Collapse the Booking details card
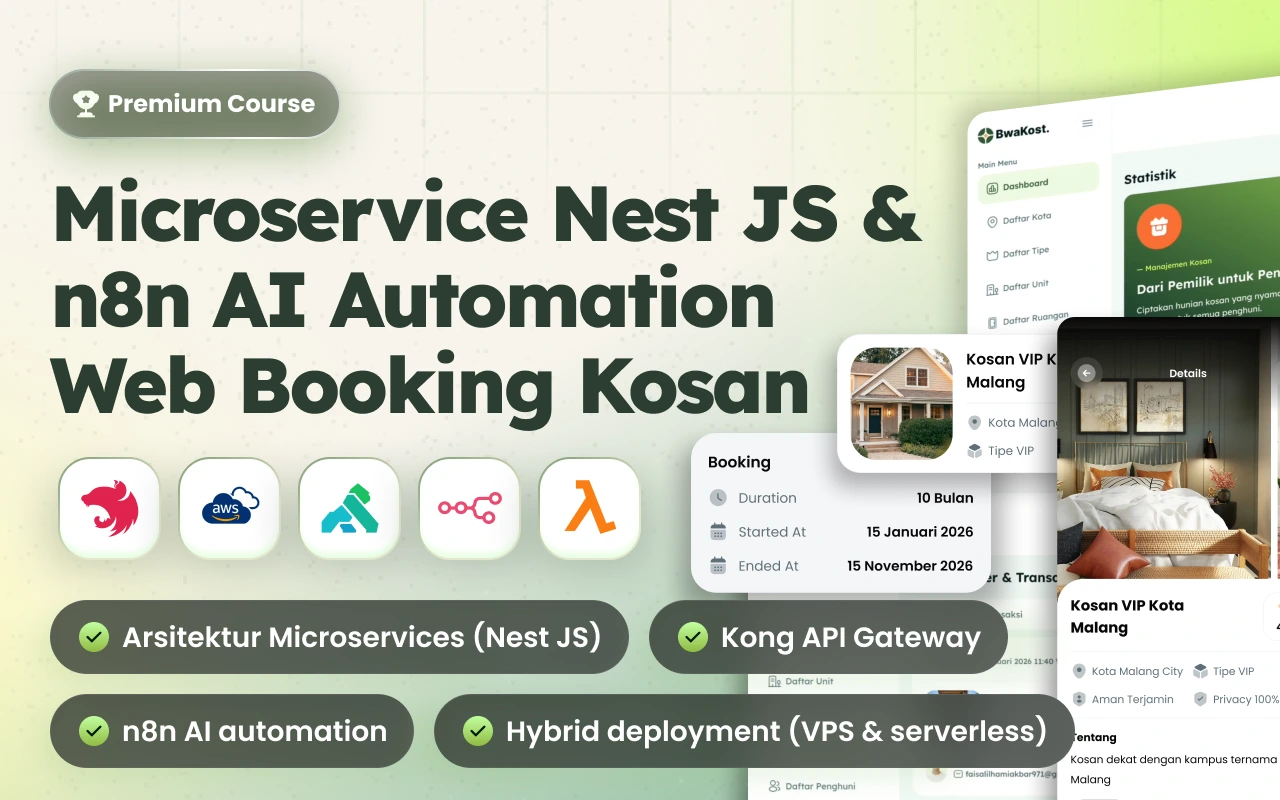Image resolution: width=1280 pixels, height=800 pixels. [738, 461]
